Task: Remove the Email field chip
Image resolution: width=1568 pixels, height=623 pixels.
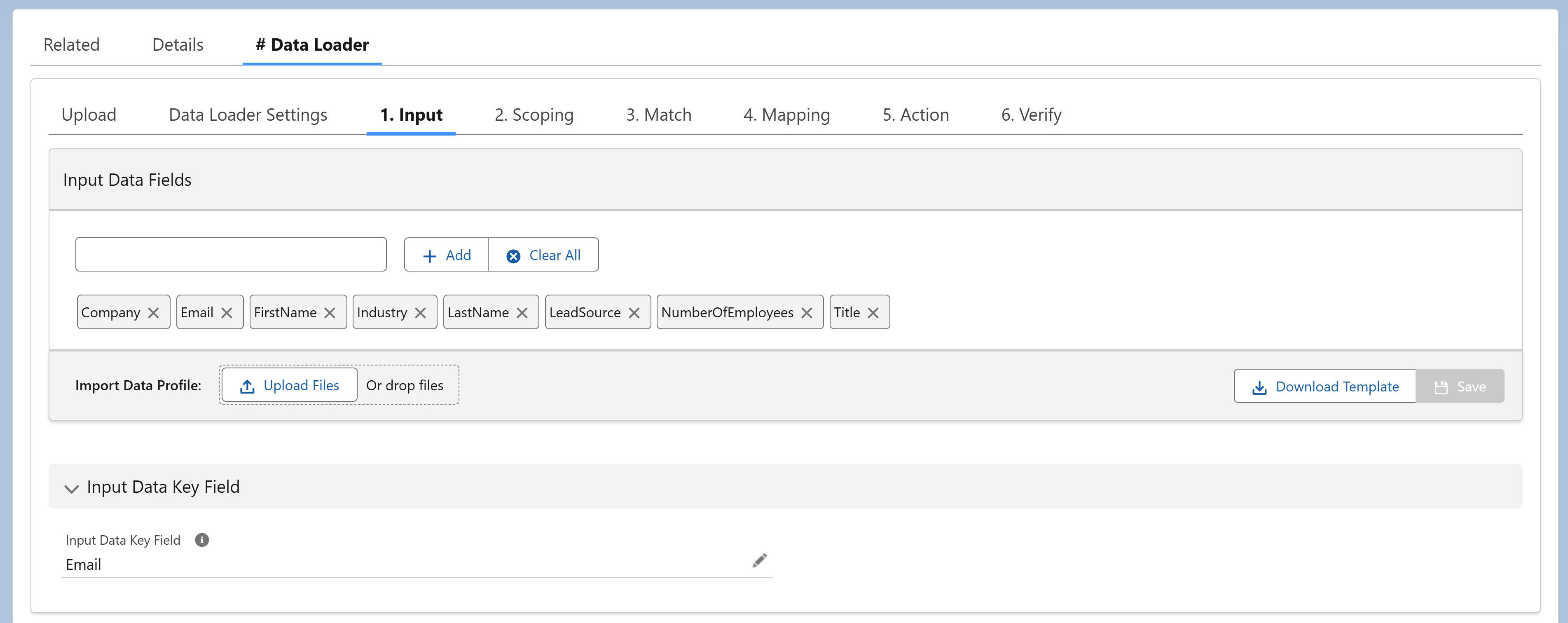Action: pos(227,313)
